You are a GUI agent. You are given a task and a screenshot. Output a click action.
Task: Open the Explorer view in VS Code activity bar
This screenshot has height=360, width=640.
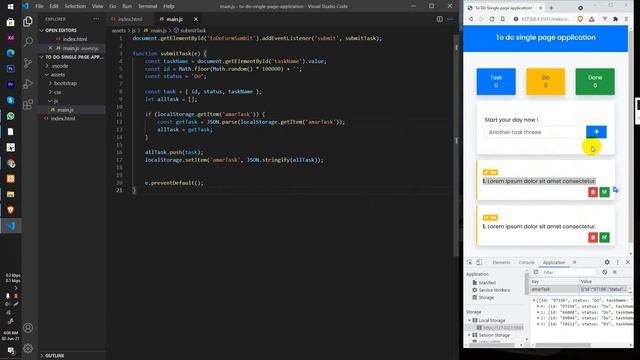coord(28,21)
